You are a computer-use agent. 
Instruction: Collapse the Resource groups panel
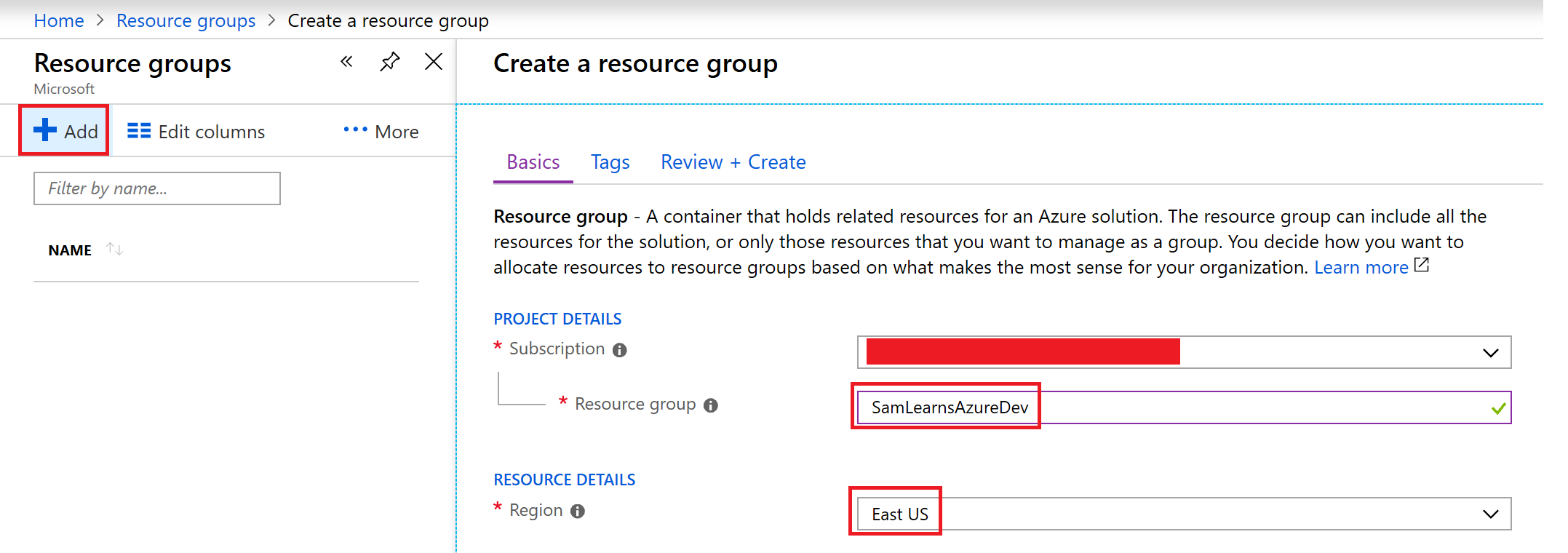(346, 62)
